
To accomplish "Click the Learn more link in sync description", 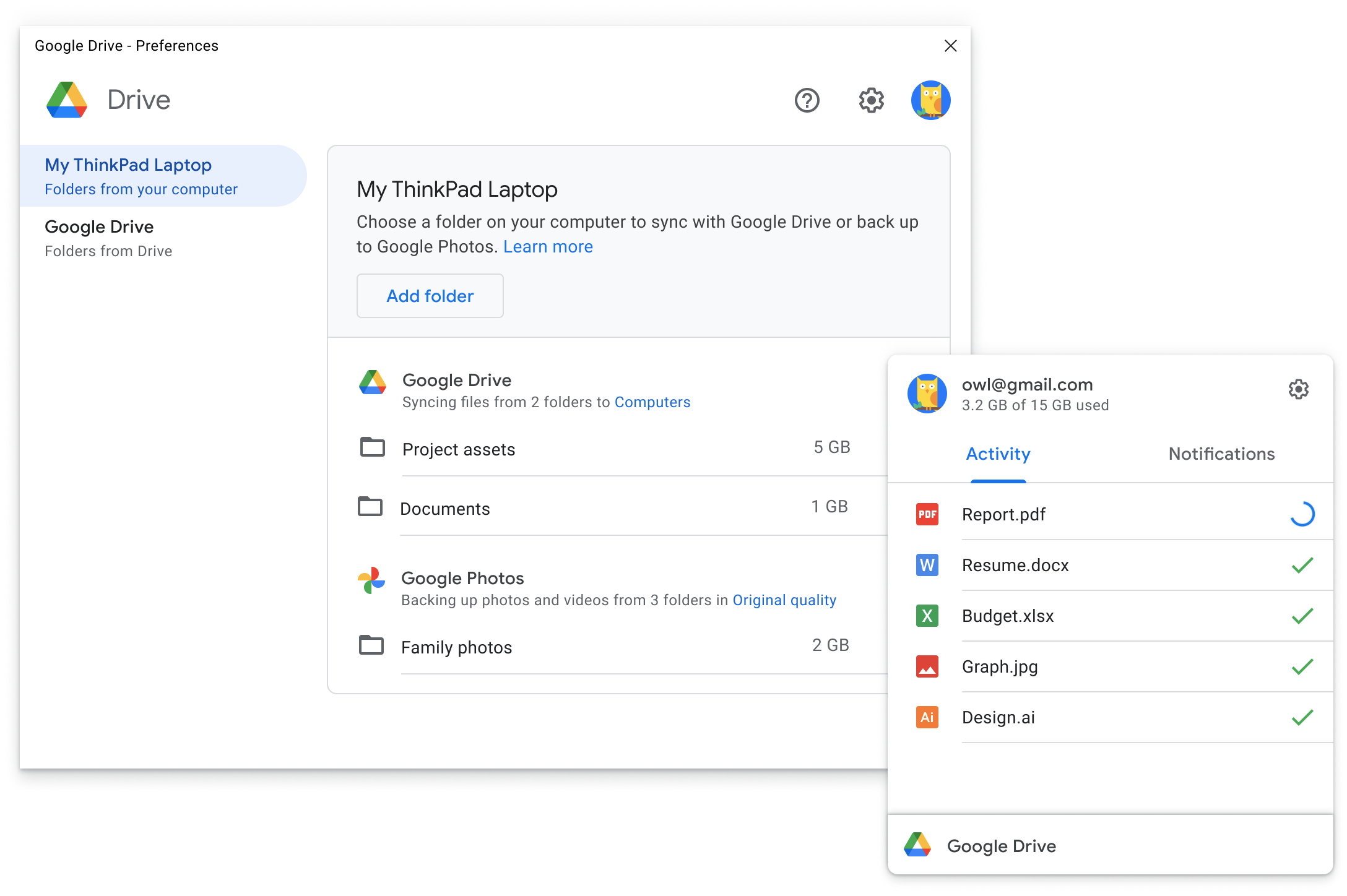I will (x=549, y=245).
